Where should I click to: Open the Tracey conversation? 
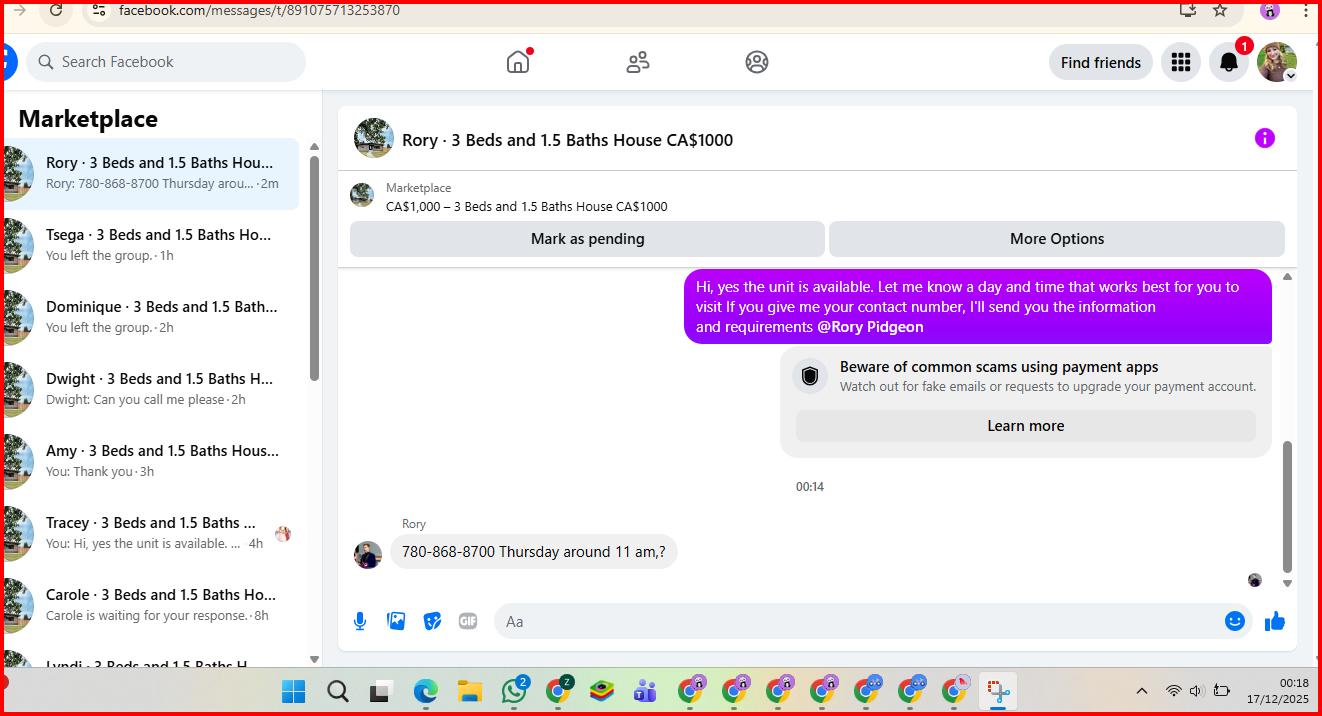tap(152, 534)
